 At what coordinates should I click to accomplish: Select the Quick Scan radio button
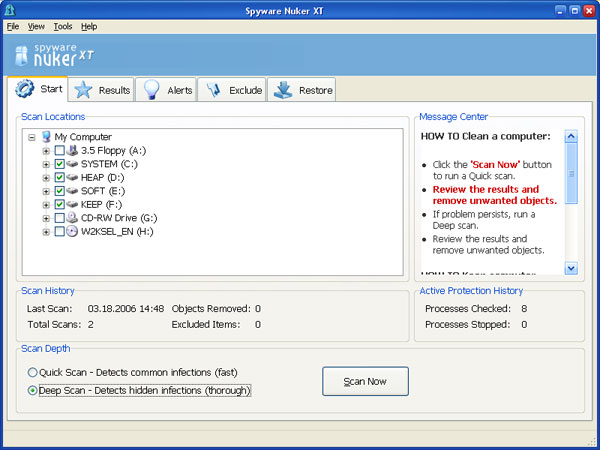click(x=33, y=372)
